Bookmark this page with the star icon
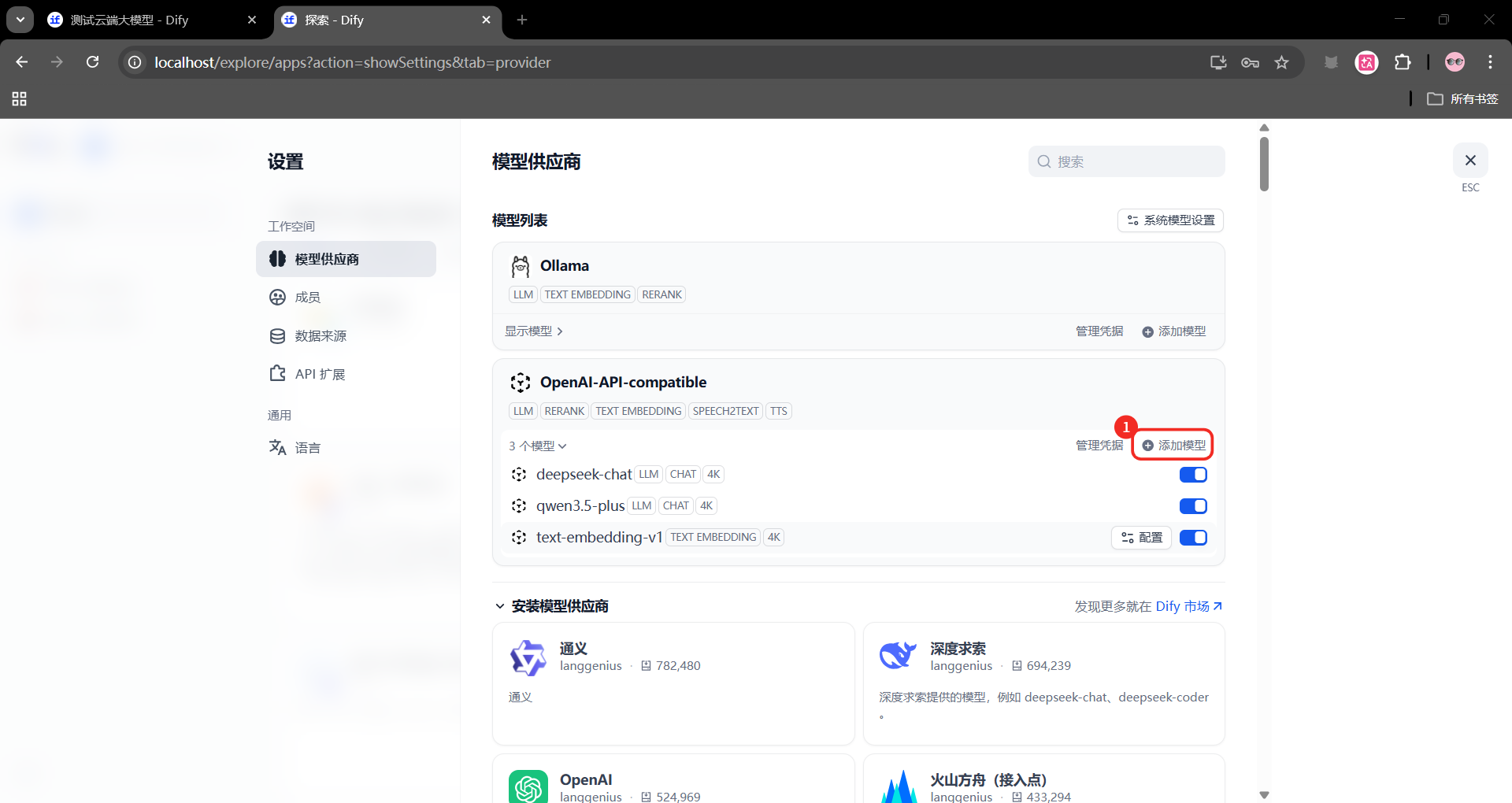The width and height of the screenshot is (1512, 803). click(1282, 62)
